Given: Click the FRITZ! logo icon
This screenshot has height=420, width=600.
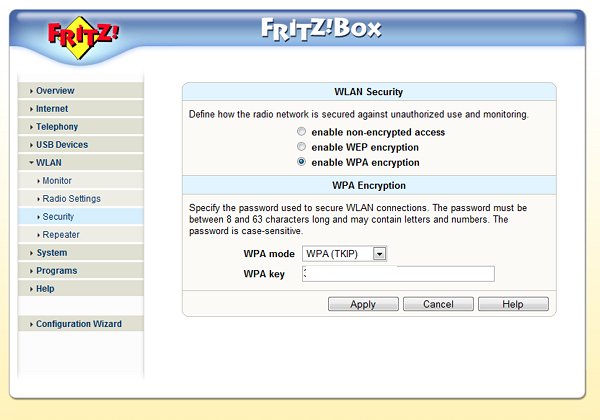Looking at the screenshot, I should coord(83,34).
